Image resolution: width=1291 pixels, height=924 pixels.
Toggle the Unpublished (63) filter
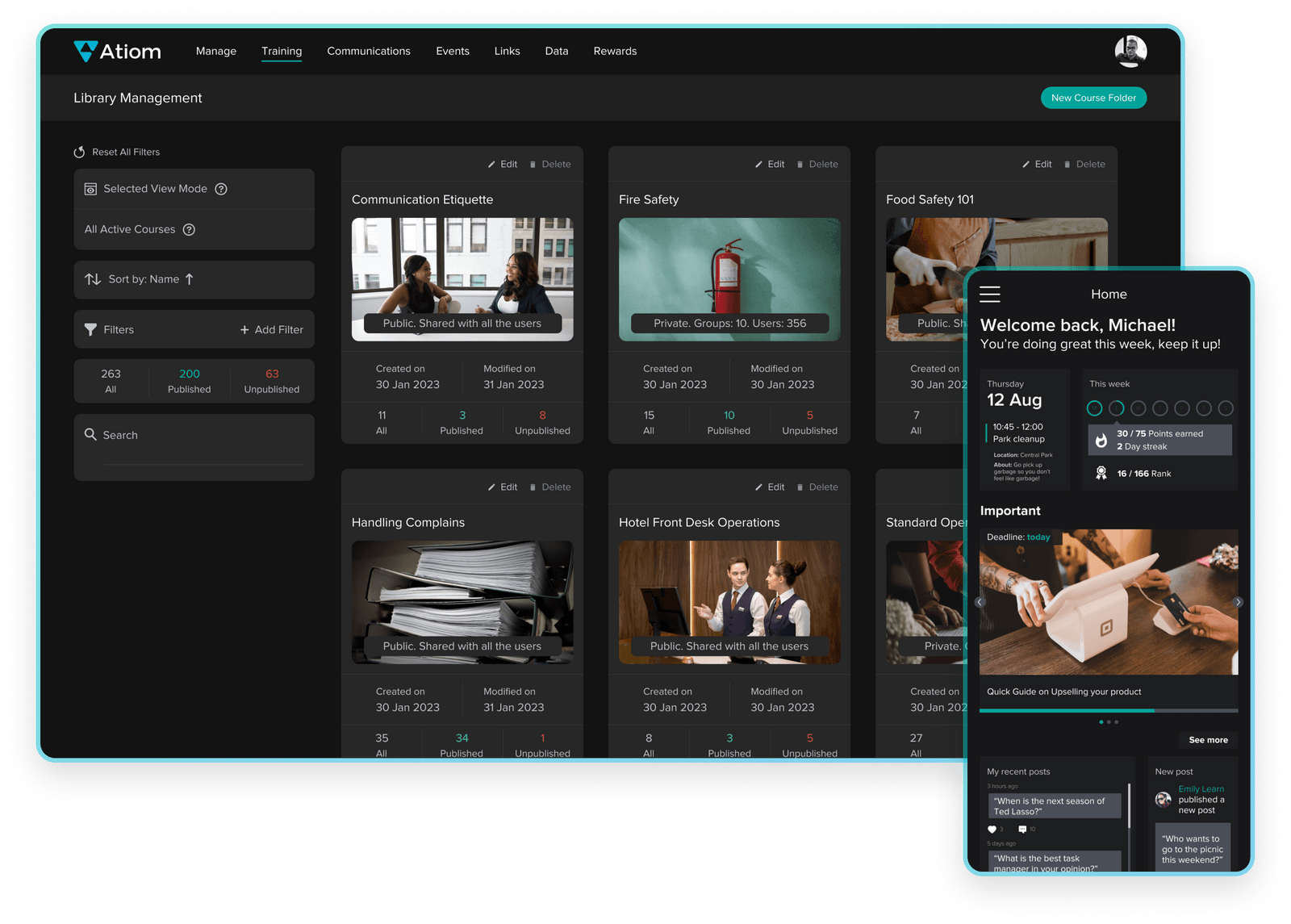pyautogui.click(x=272, y=380)
